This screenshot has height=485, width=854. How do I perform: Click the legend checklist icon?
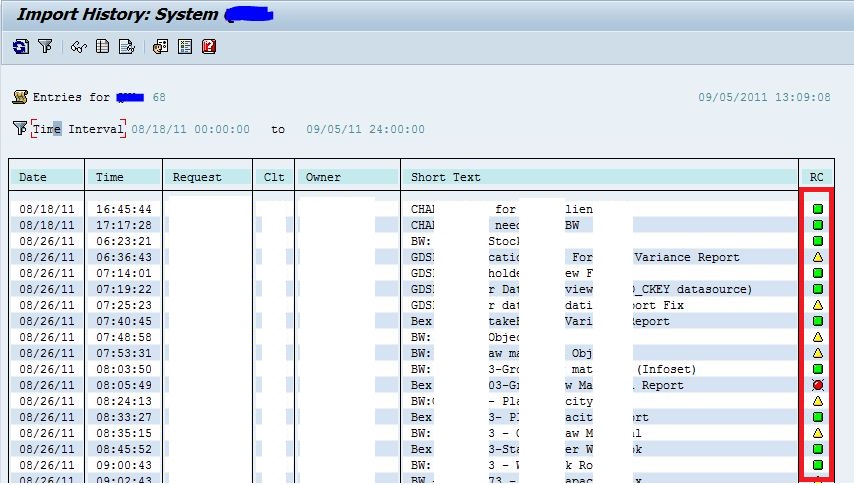click(185, 47)
